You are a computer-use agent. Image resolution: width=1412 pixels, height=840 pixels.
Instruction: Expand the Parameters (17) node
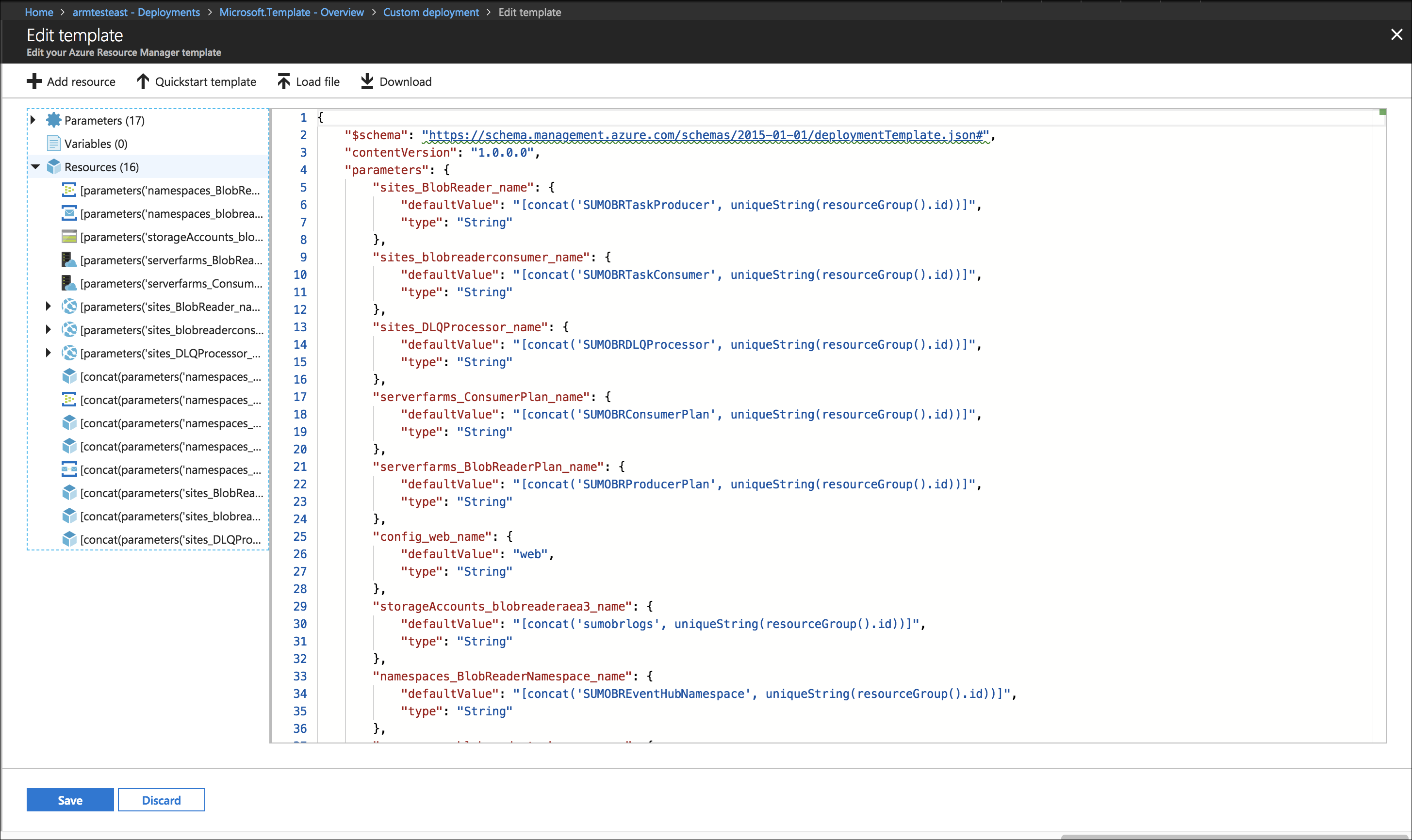click(x=33, y=120)
